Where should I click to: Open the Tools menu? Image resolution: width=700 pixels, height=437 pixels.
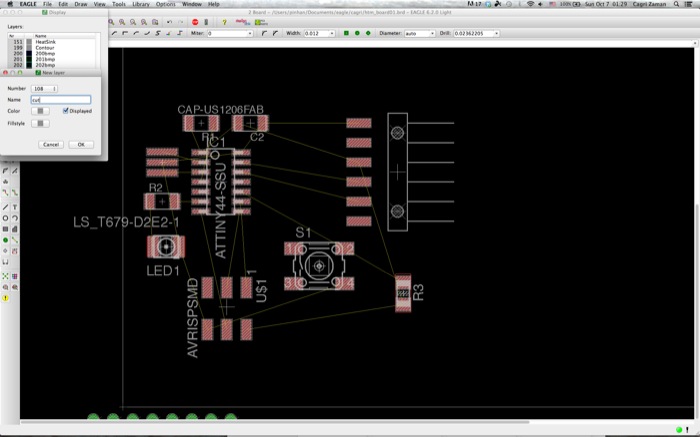point(119,4)
